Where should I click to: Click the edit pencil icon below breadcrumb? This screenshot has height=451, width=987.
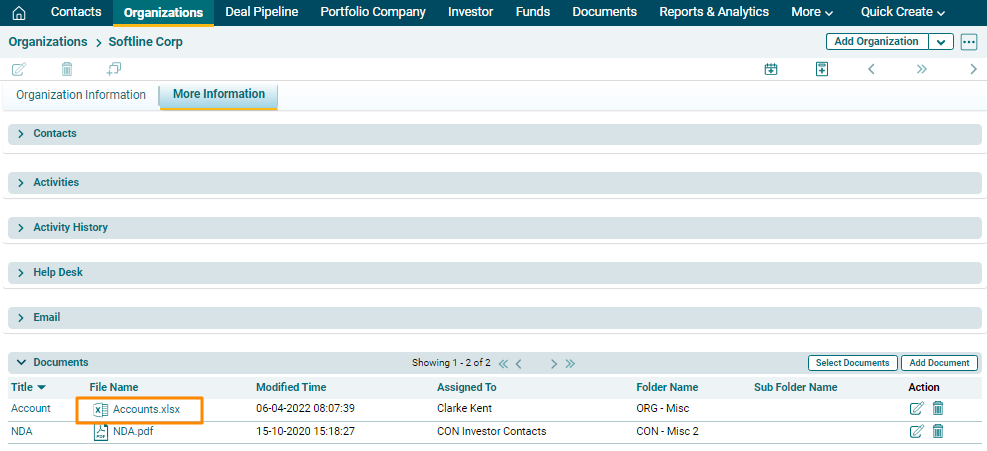(19, 69)
